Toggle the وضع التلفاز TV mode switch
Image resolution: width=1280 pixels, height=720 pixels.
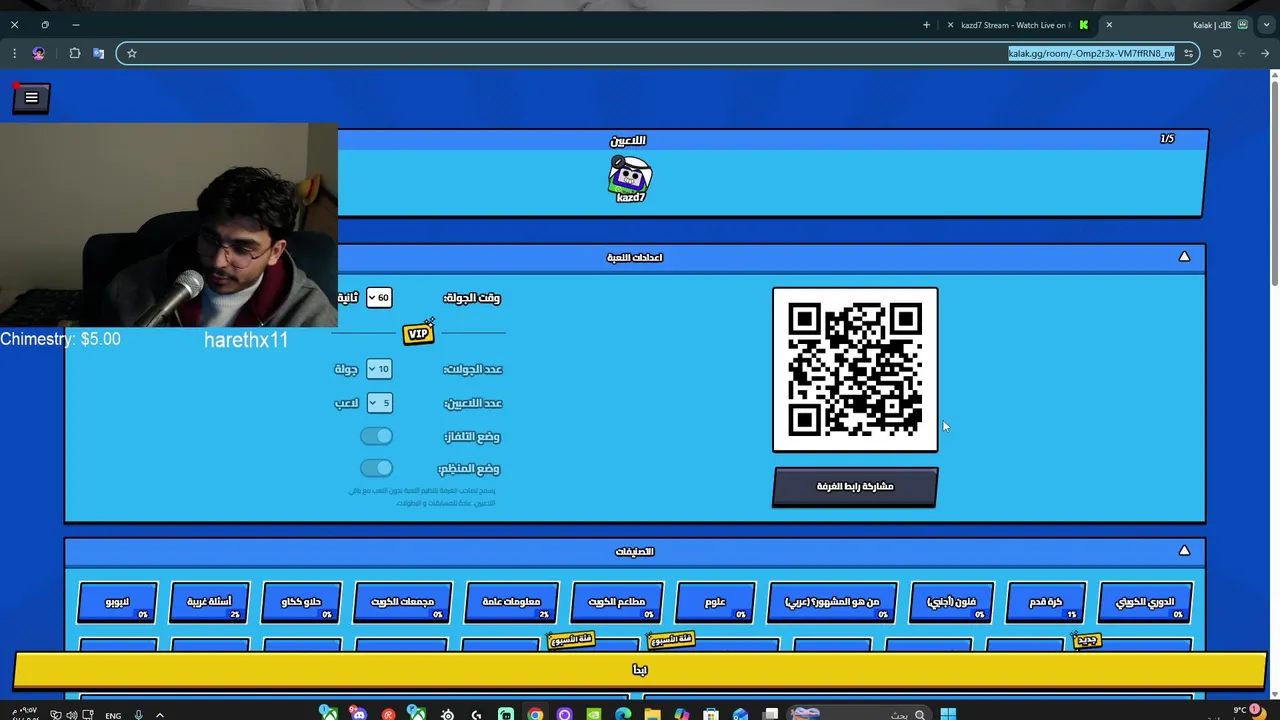coord(377,436)
